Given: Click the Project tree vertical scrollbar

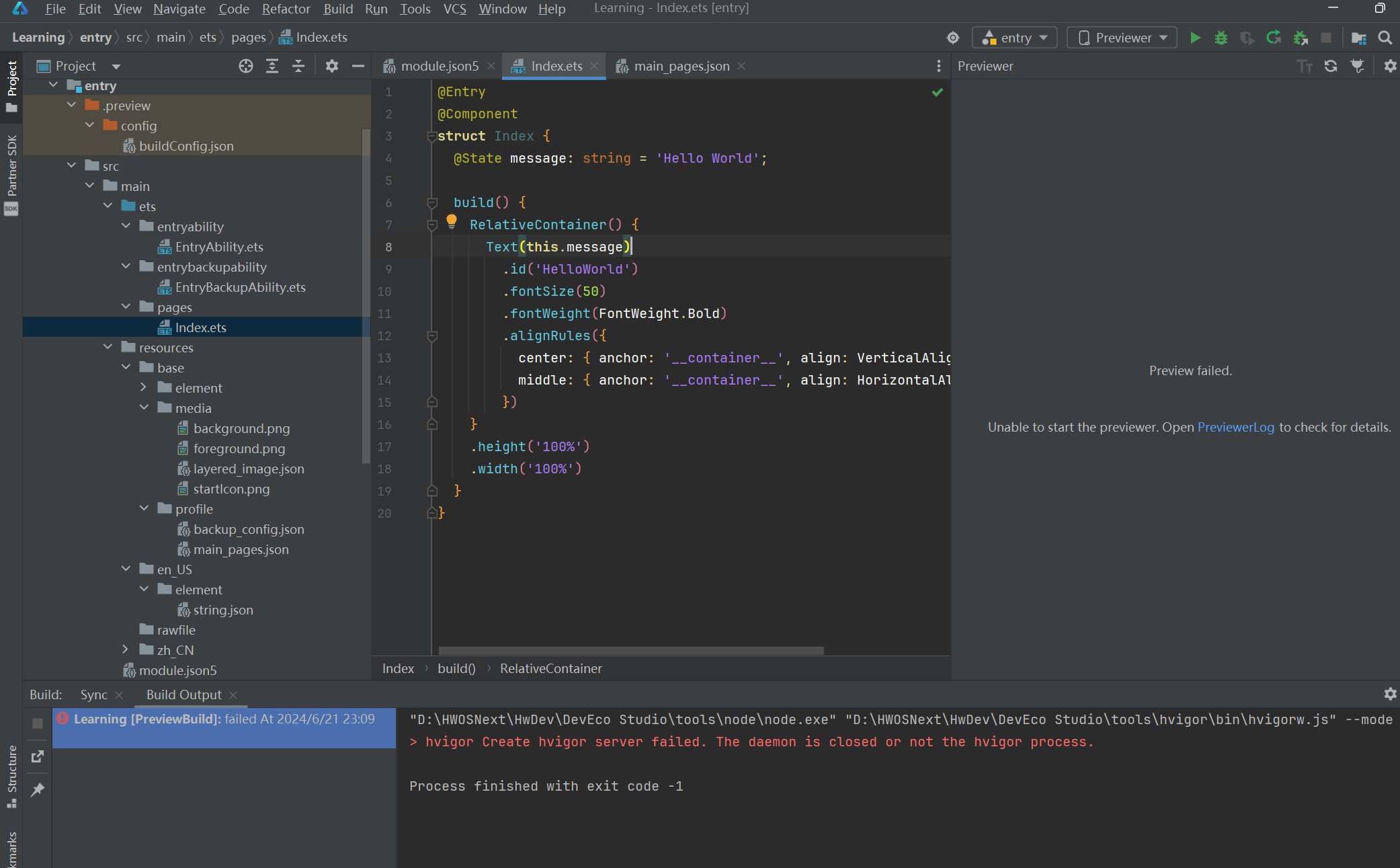Looking at the screenshot, I should [x=366, y=296].
